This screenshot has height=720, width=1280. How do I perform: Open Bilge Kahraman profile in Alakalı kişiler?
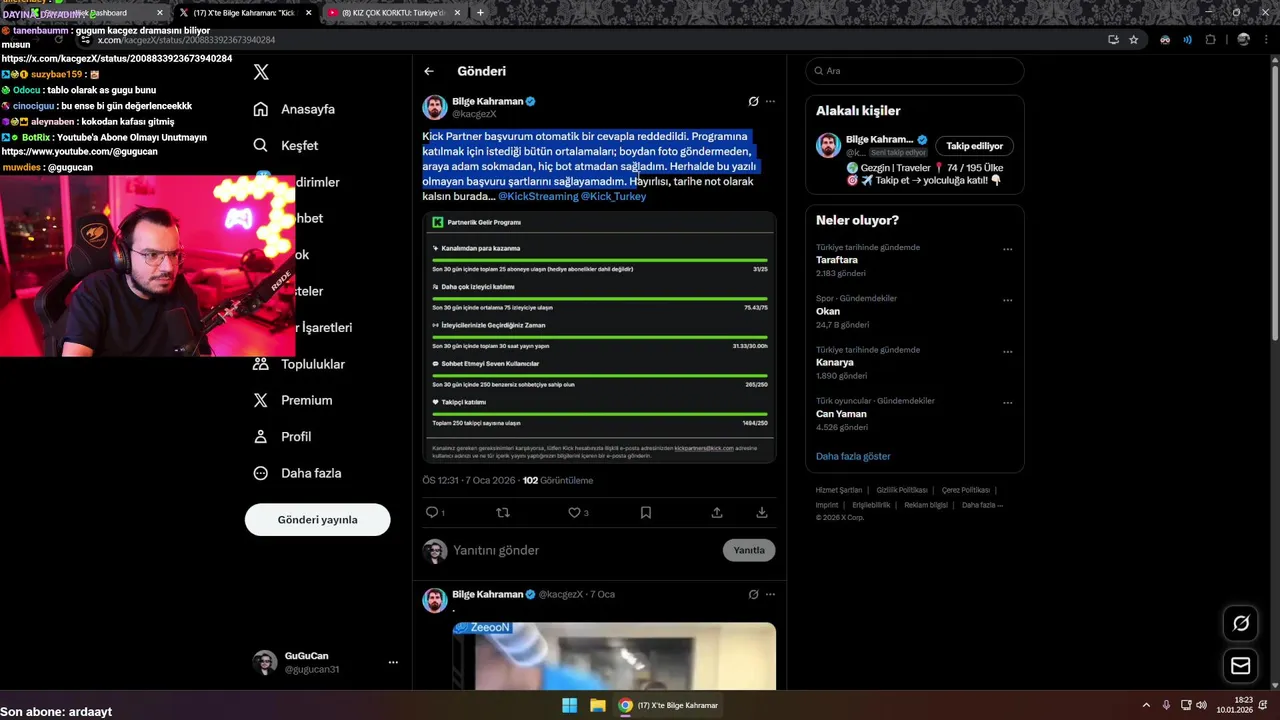click(x=879, y=139)
